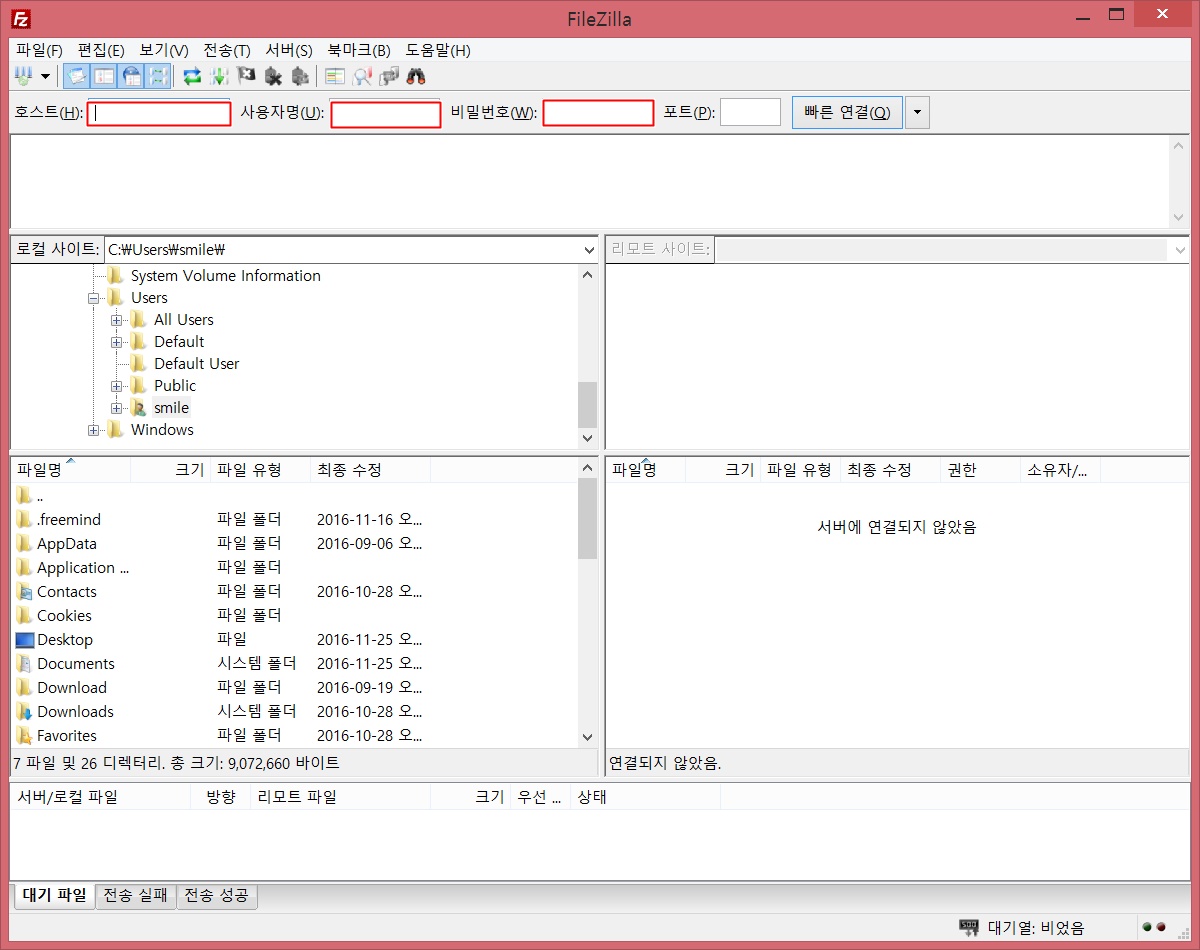Open the 도움말(H) menu
Image resolution: width=1200 pixels, height=950 pixels.
point(438,50)
